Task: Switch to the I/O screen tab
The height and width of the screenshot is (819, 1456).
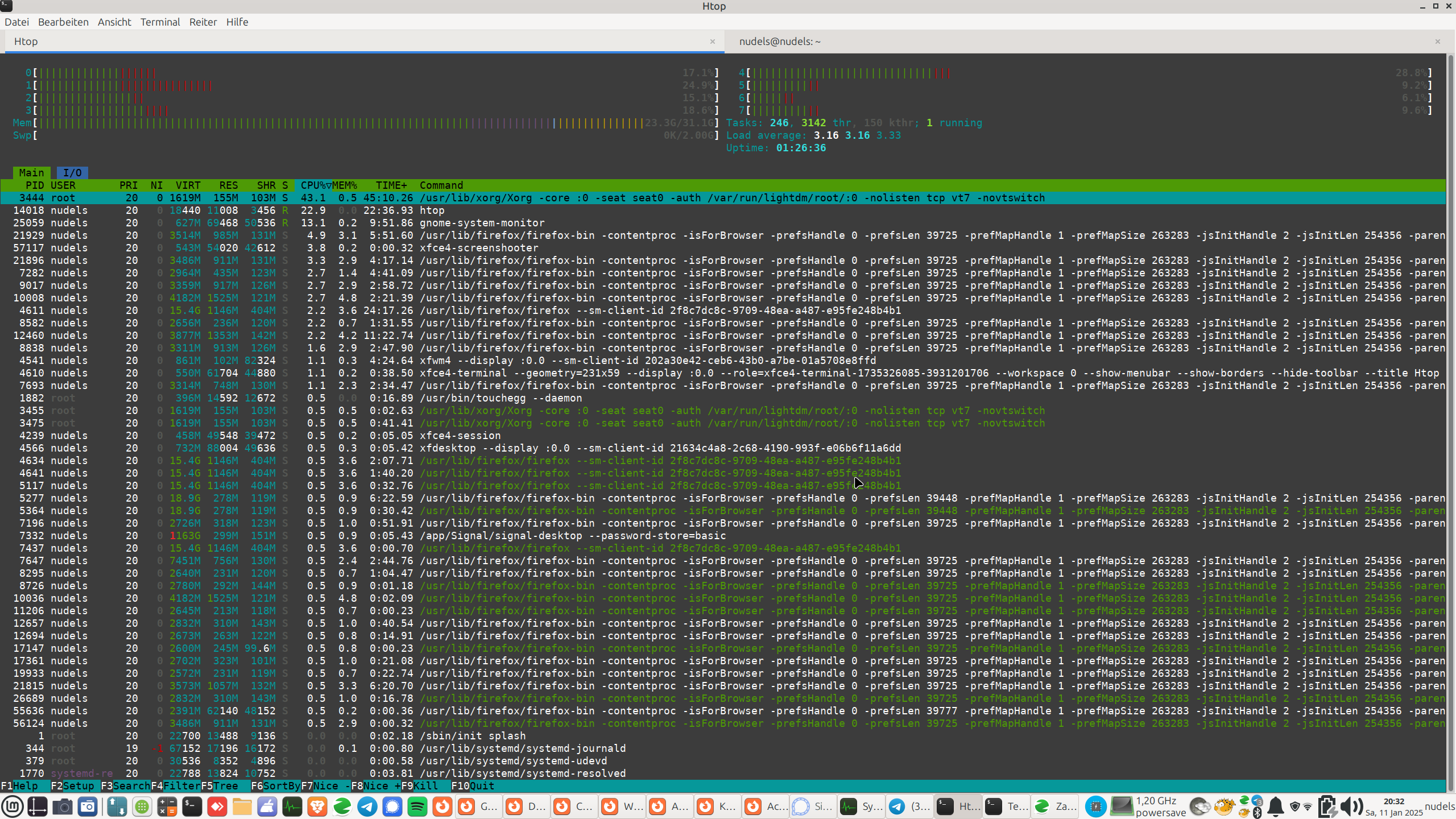Action: (72, 172)
